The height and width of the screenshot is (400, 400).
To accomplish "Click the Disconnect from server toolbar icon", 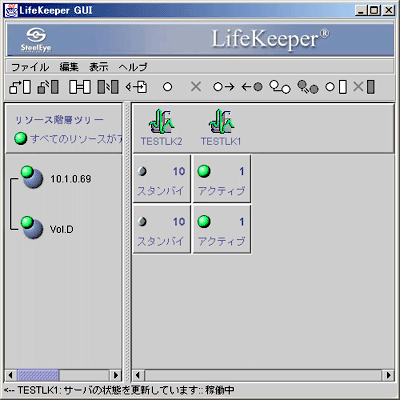I will [x=48, y=87].
